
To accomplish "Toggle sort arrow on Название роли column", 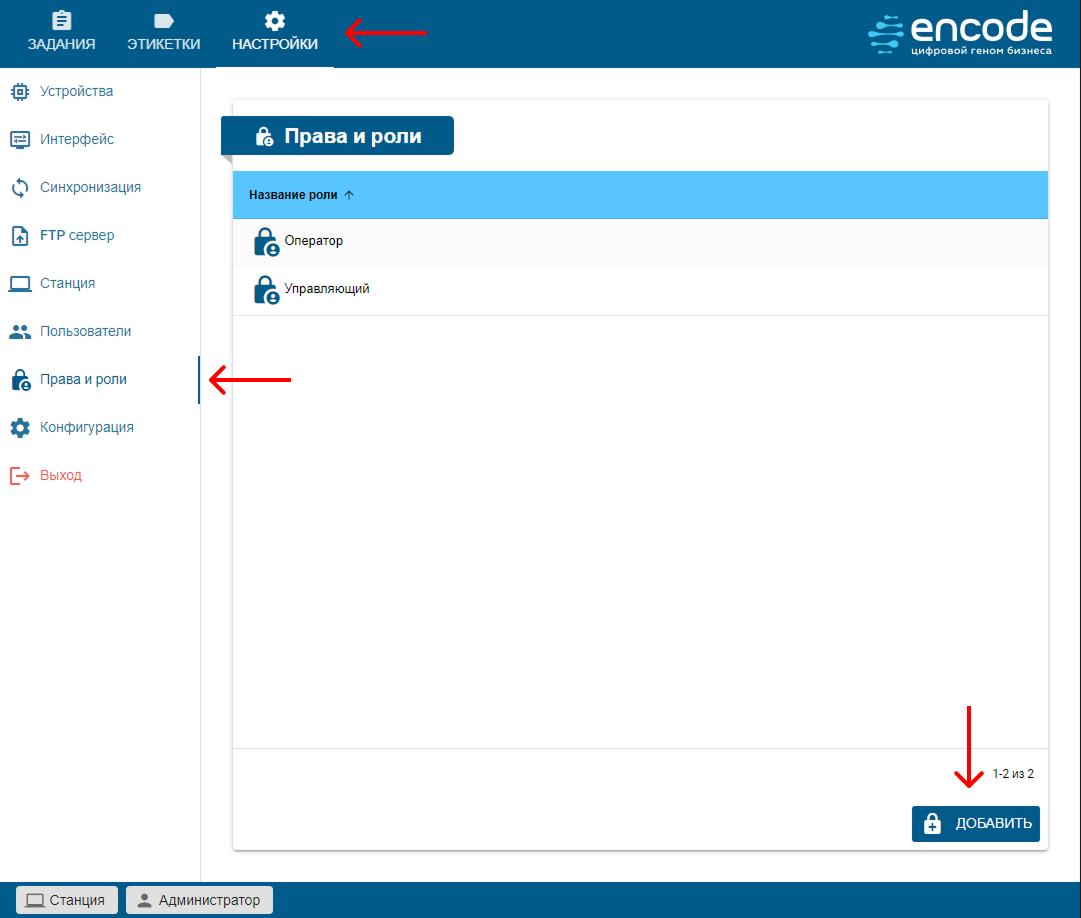I will [x=349, y=195].
